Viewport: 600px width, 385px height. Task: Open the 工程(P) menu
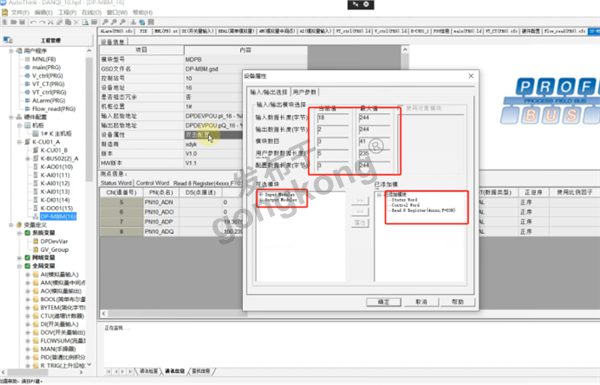pyautogui.click(x=67, y=13)
